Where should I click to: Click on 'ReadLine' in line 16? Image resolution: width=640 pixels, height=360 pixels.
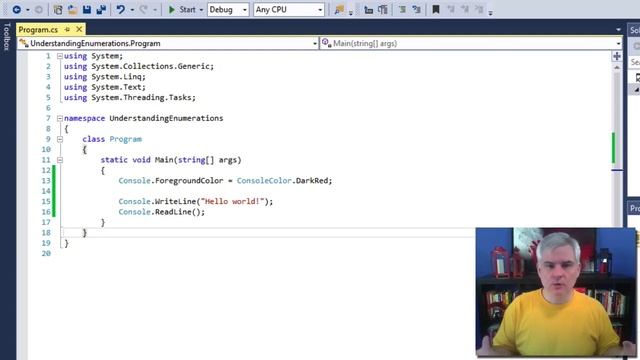(x=173, y=212)
